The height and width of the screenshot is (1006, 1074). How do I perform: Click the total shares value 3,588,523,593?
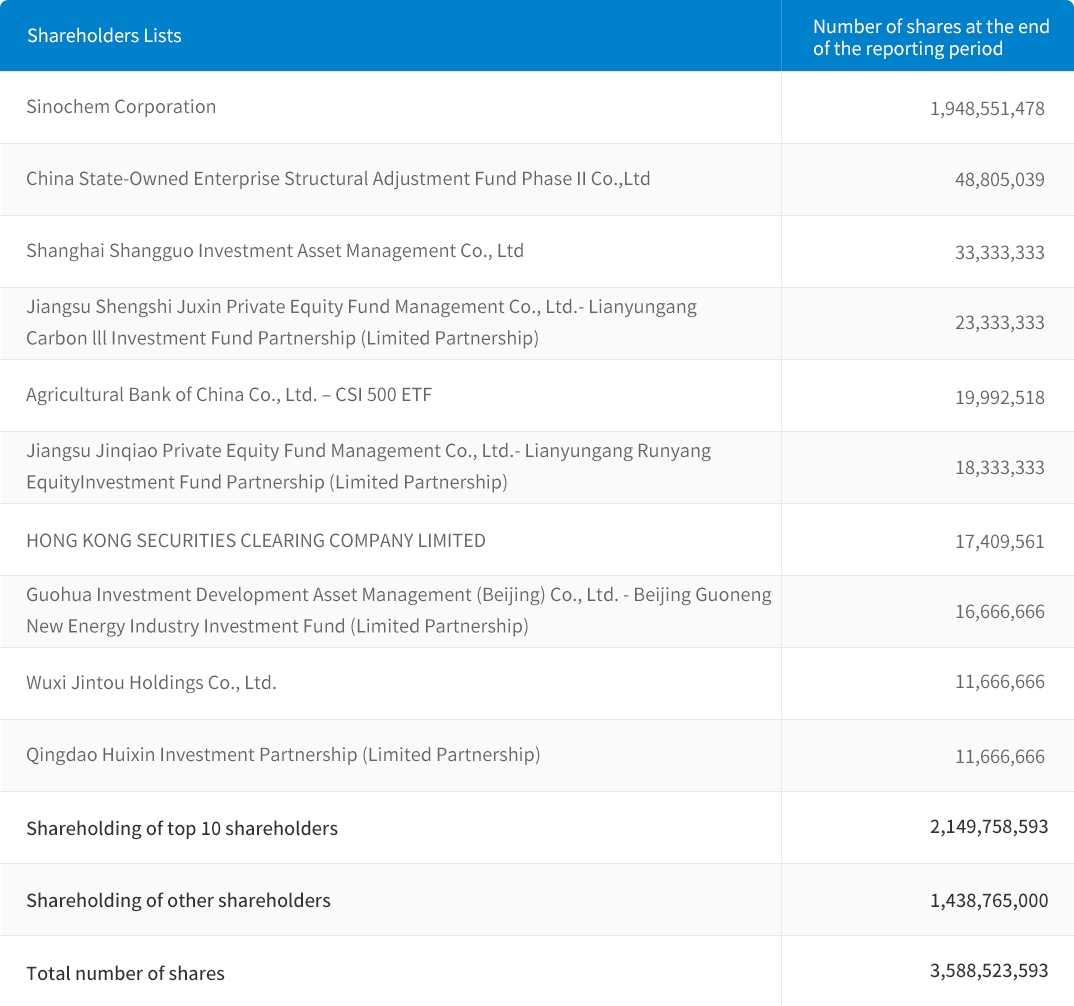(x=988, y=971)
